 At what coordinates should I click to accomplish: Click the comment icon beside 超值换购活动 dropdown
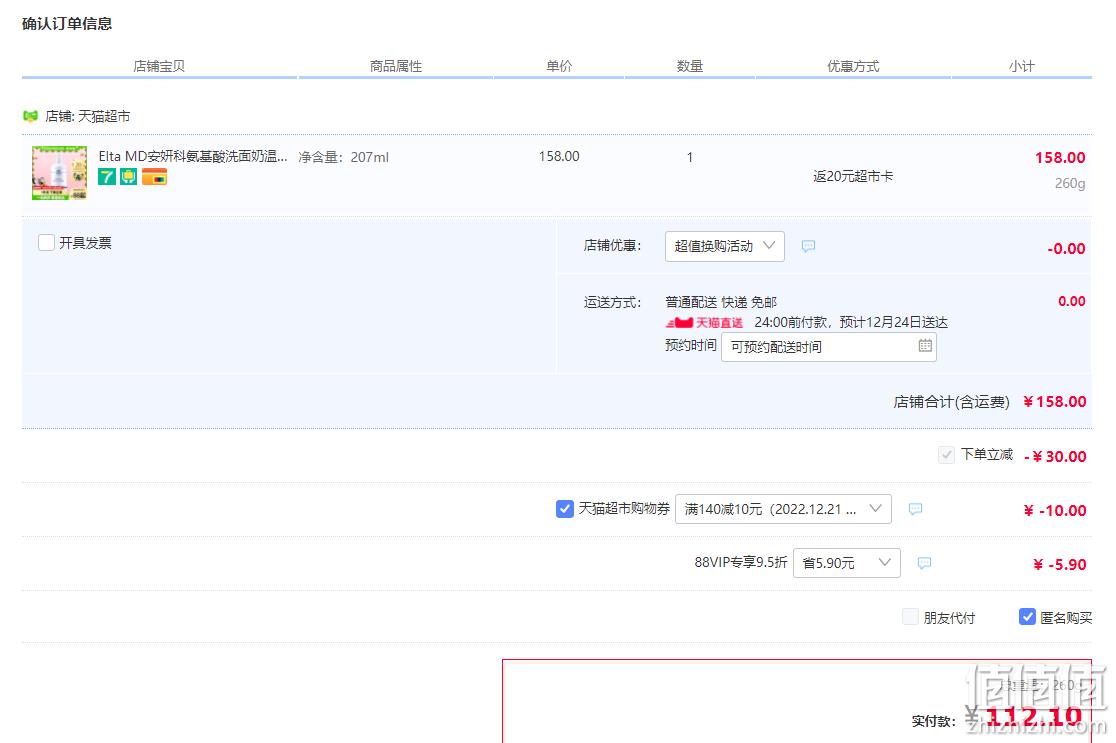click(x=809, y=246)
